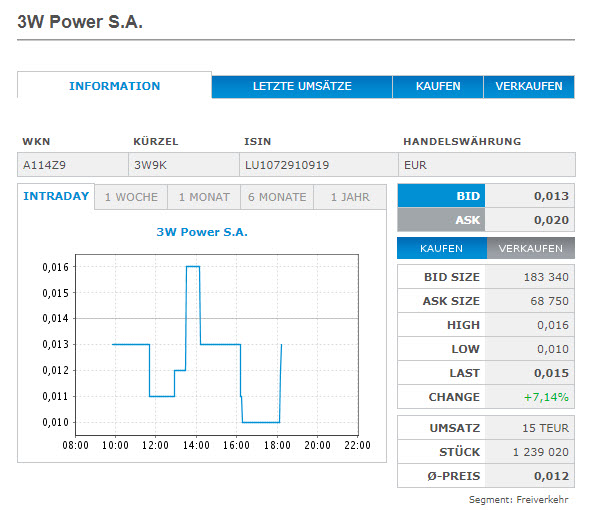Select the KAUFEN tab below the ASK price
The height and width of the screenshot is (510, 600).
click(441, 248)
